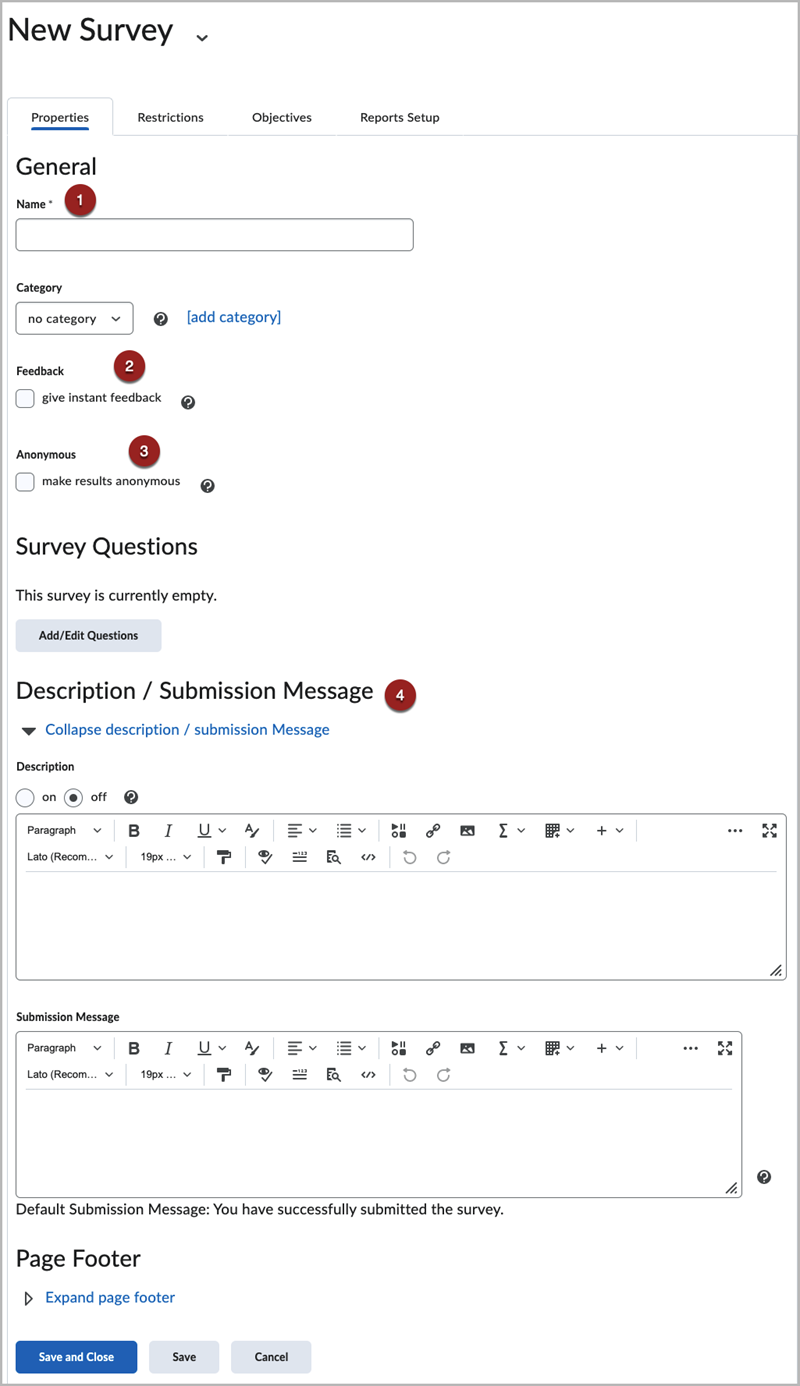Click Preview in the Description editor toolbar
Image resolution: width=800 pixels, height=1386 pixels.
pos(334,857)
